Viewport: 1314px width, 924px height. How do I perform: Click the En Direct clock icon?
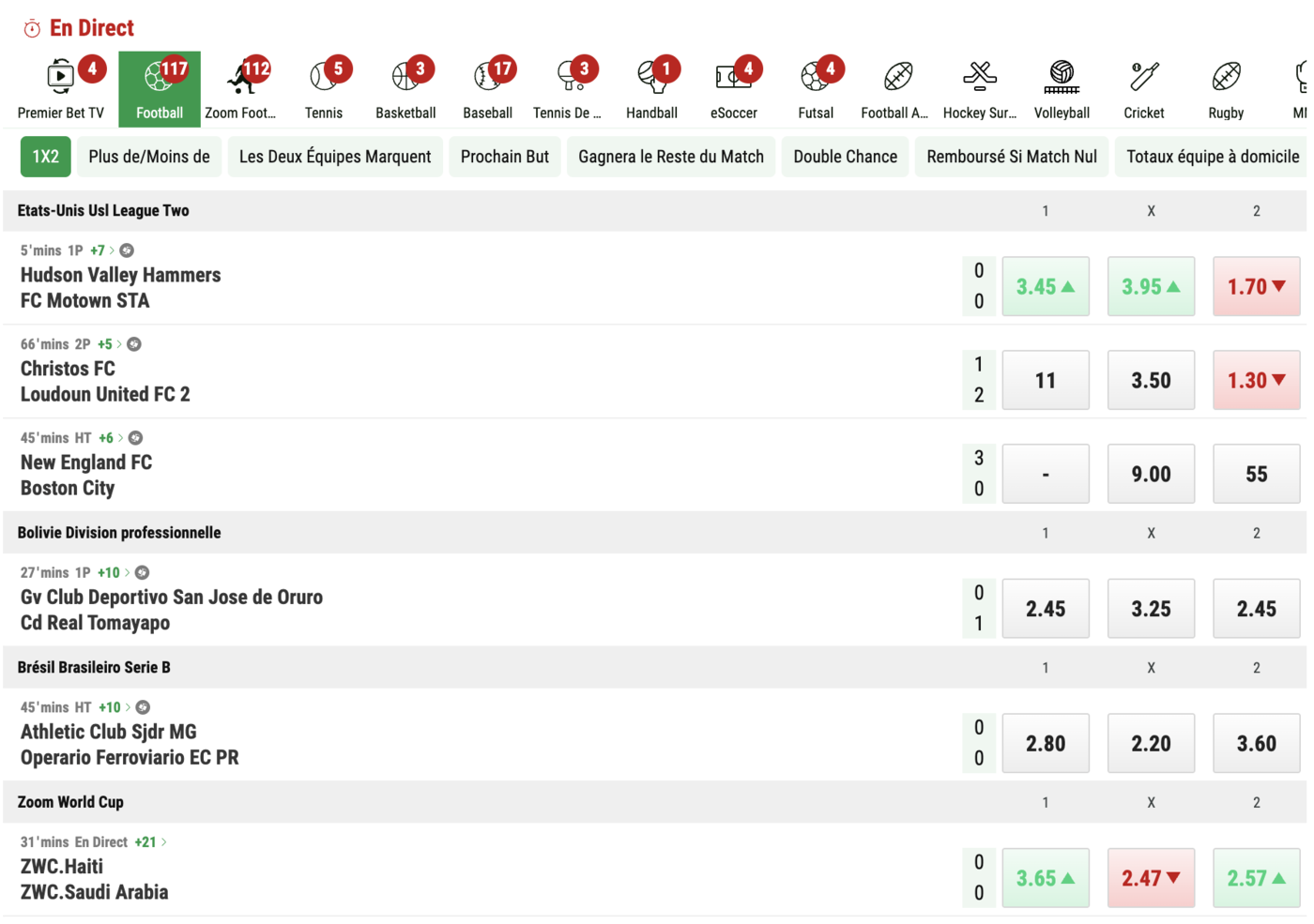click(x=32, y=28)
